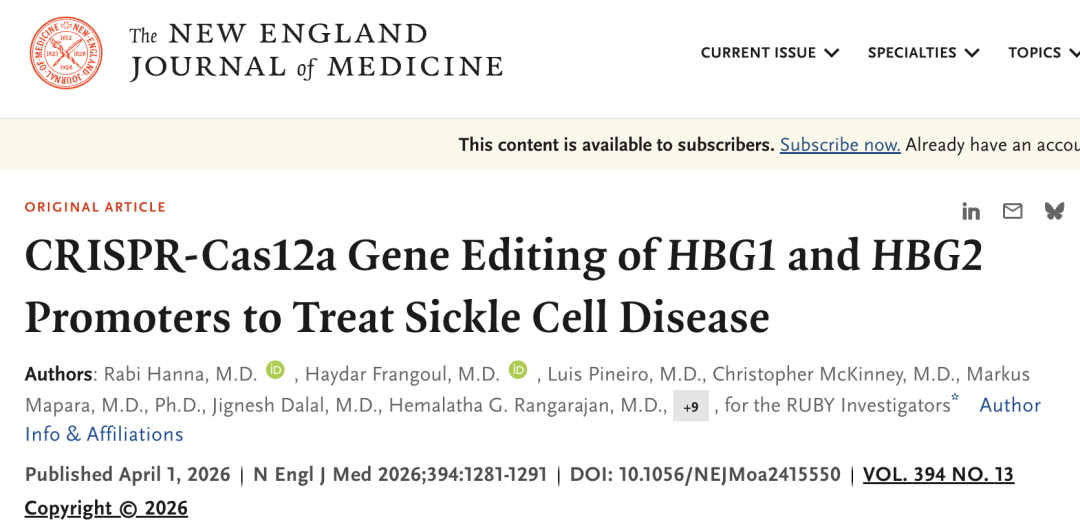Click the Subscribe now link

(840, 145)
